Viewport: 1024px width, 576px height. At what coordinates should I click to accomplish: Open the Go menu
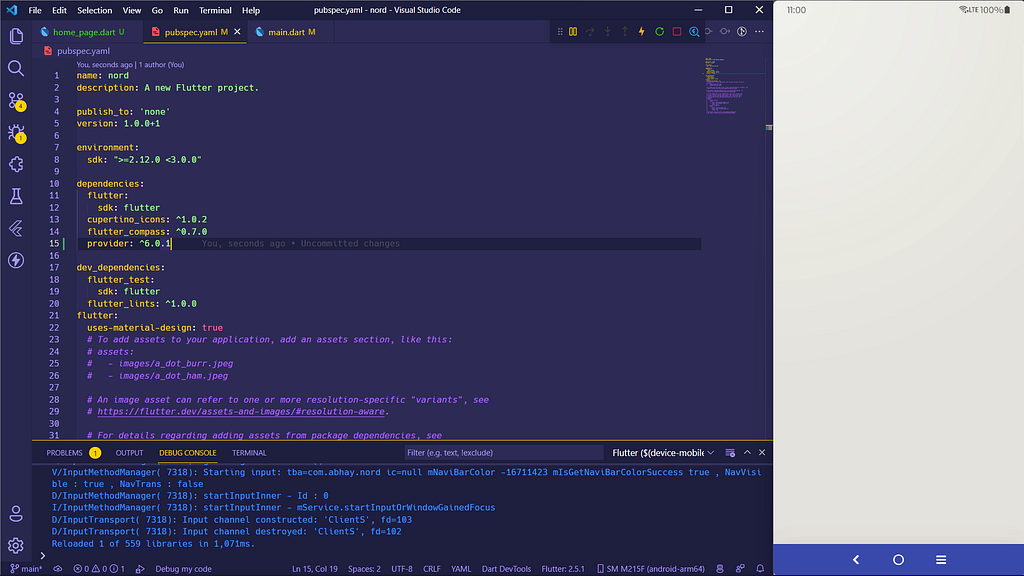157,10
